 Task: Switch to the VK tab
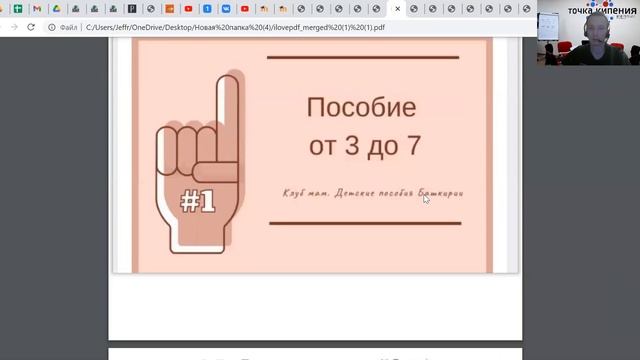pos(226,9)
